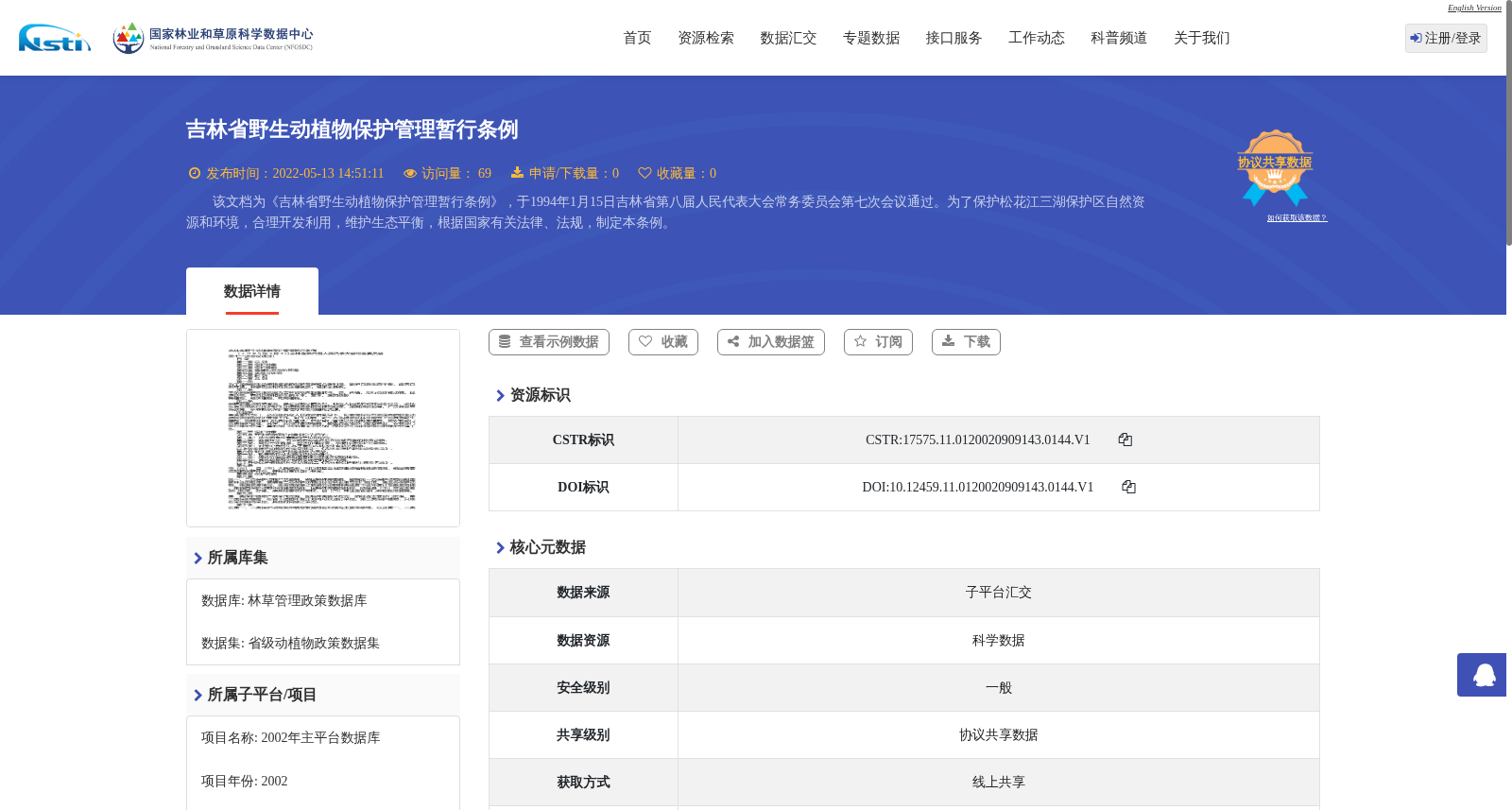The image size is (1512, 810).
Task: Copy the CSTR identifier via copy icon
Action: (1125, 439)
